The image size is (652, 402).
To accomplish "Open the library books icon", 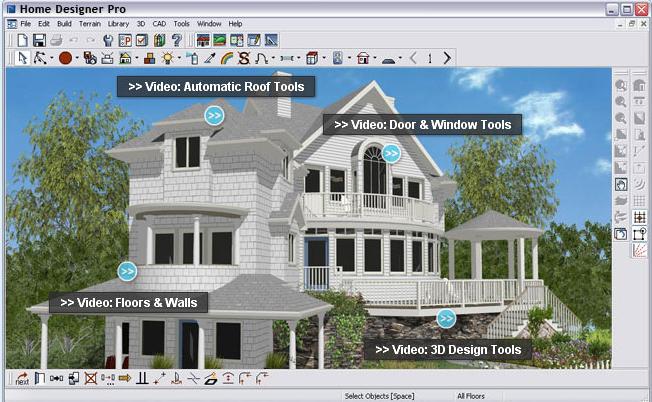I will click(160, 40).
